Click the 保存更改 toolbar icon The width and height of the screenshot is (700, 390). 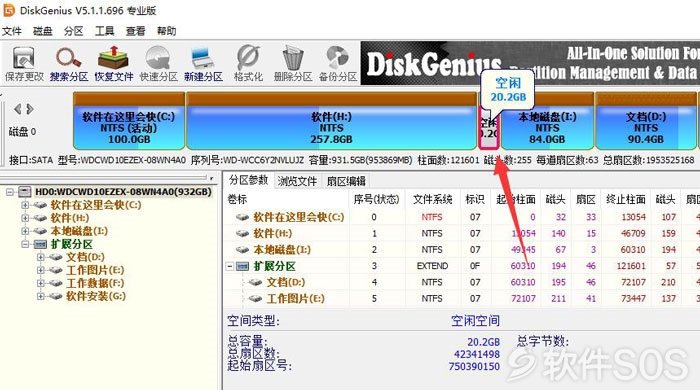[x=24, y=63]
